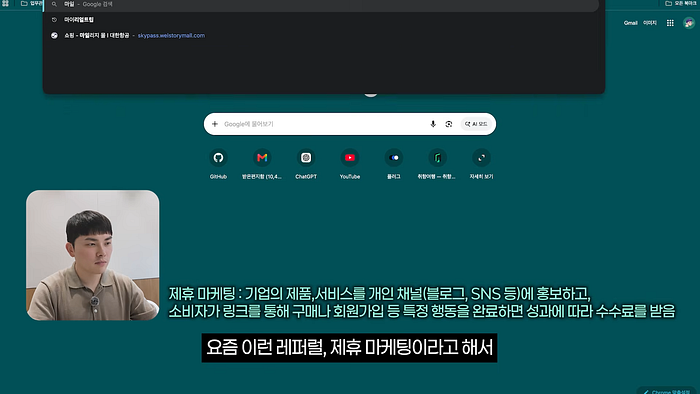
Task: Open the 자세히 보기 shortcut
Action: [x=481, y=164]
